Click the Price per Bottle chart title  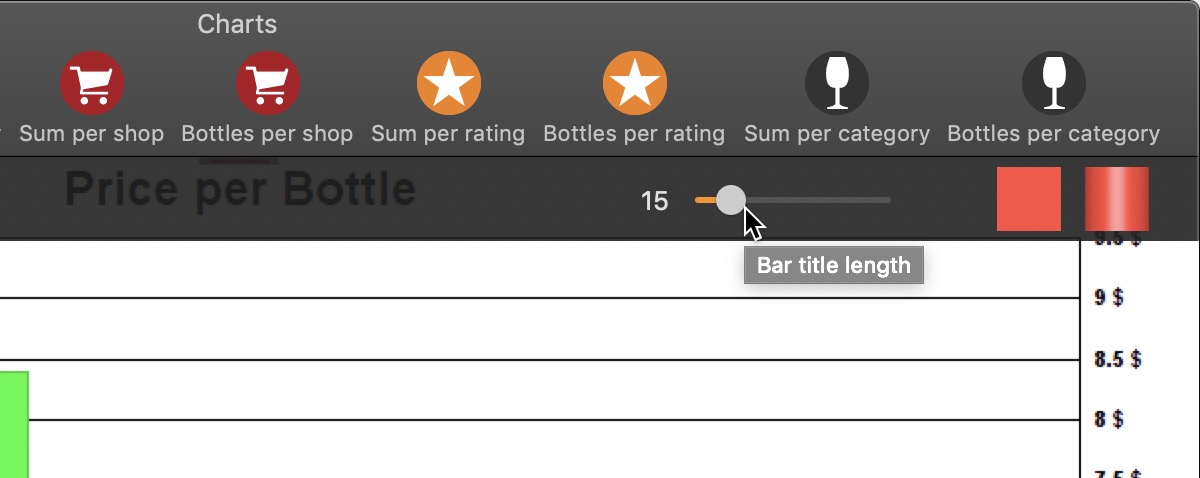point(240,189)
